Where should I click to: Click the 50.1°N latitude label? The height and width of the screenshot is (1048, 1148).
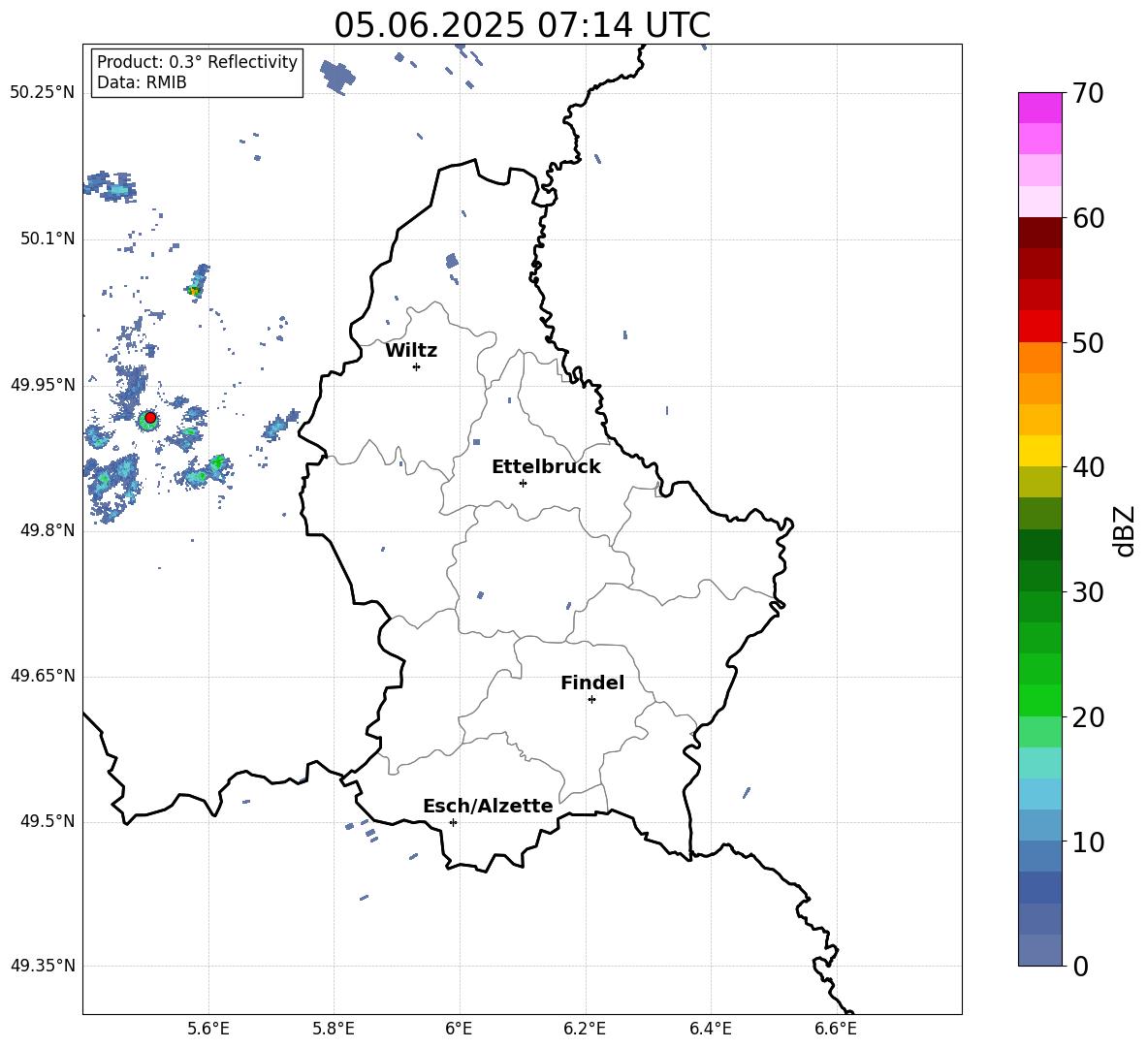pos(48,238)
